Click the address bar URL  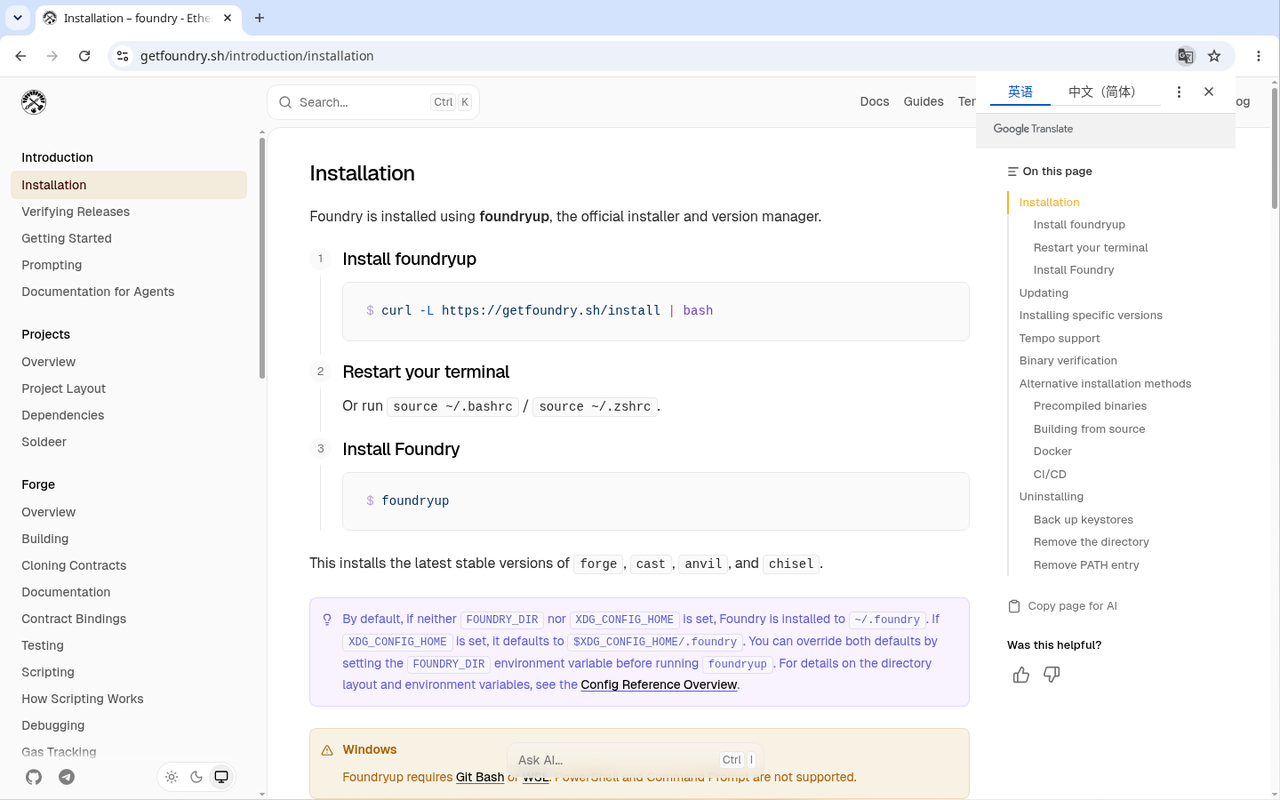pos(257,56)
